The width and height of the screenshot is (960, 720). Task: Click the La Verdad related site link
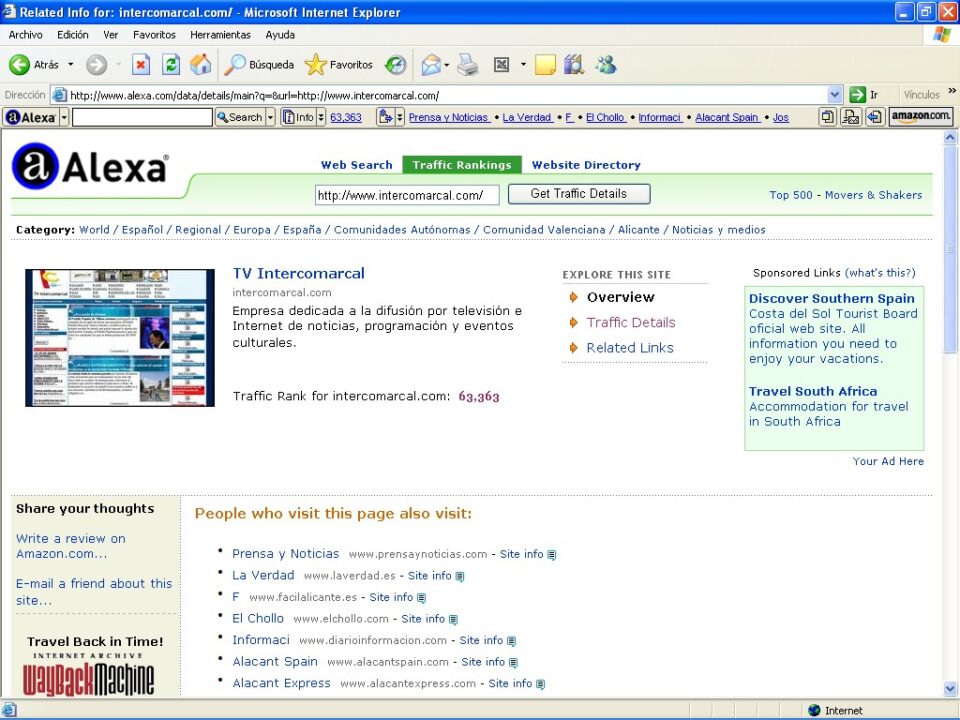pos(263,575)
